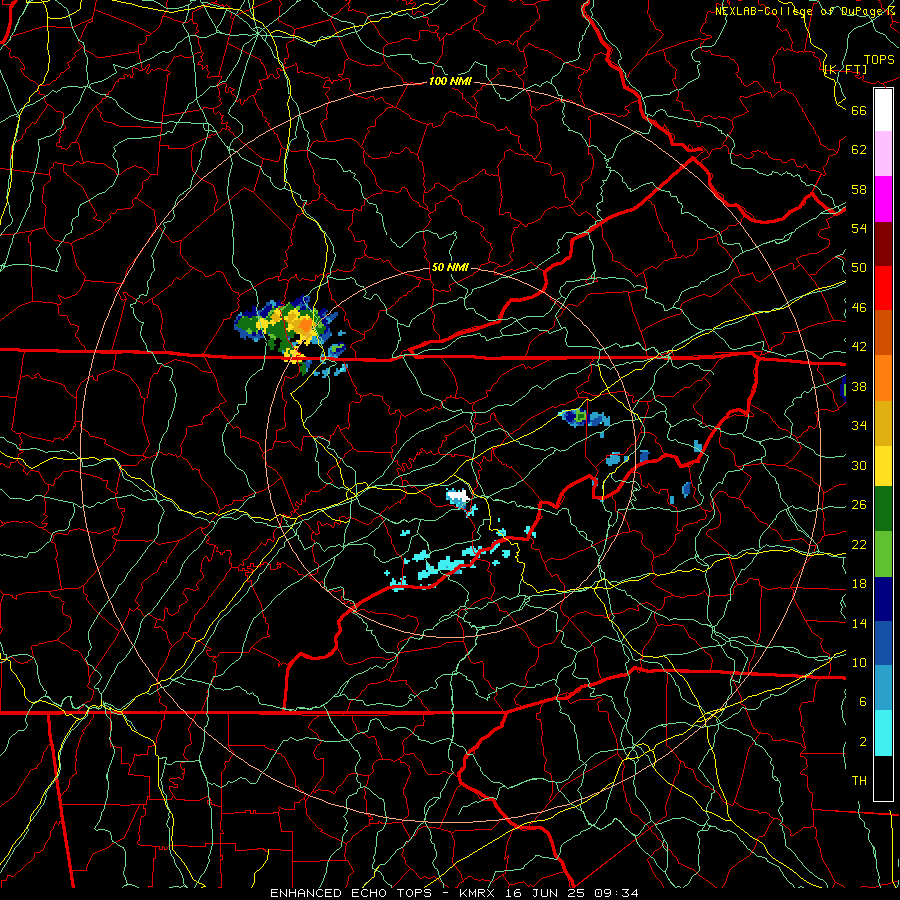This screenshot has height=900, width=900.
Task: Click the gold swatch in the legend
Action: point(883,423)
